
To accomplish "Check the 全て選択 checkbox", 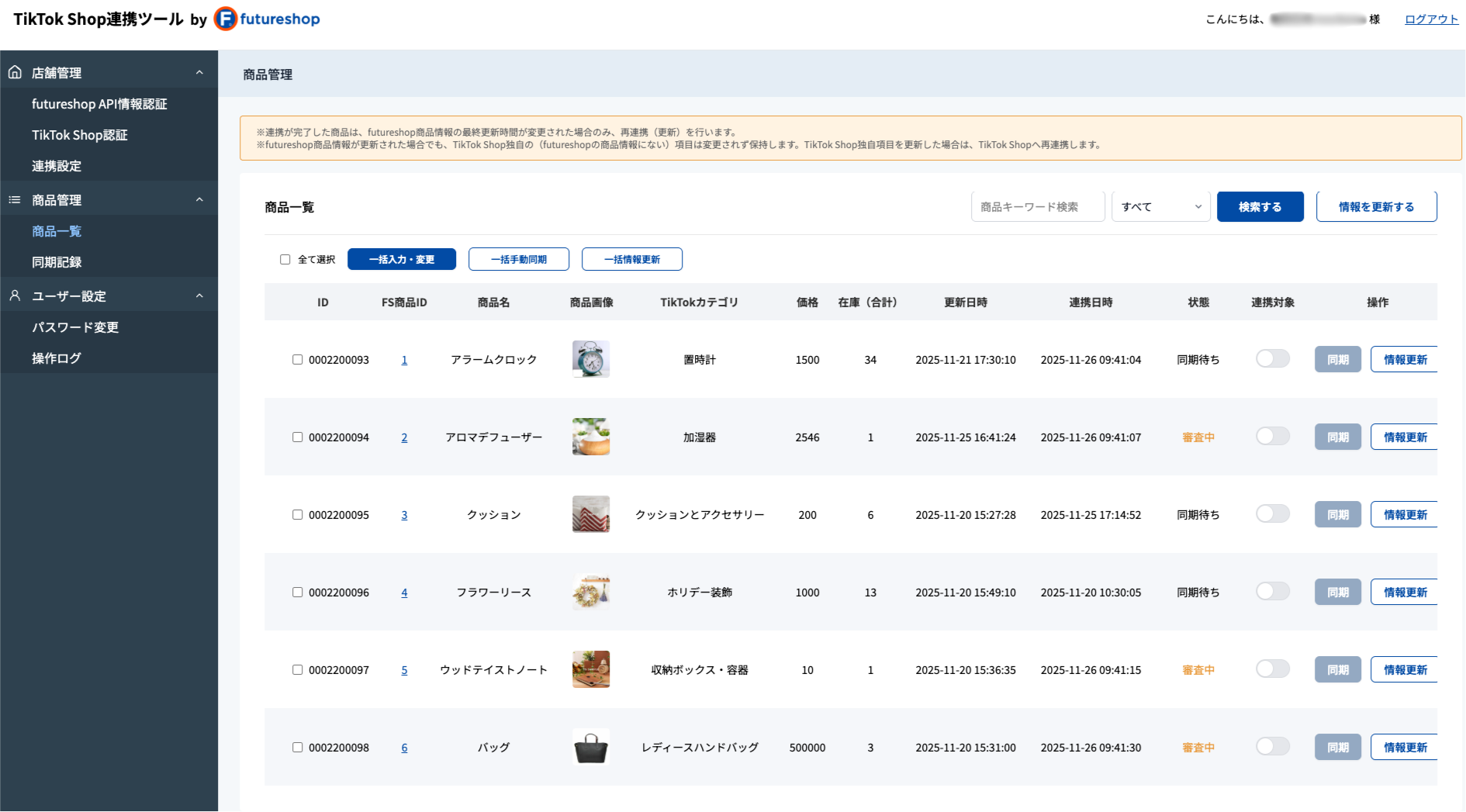I will [x=285, y=259].
